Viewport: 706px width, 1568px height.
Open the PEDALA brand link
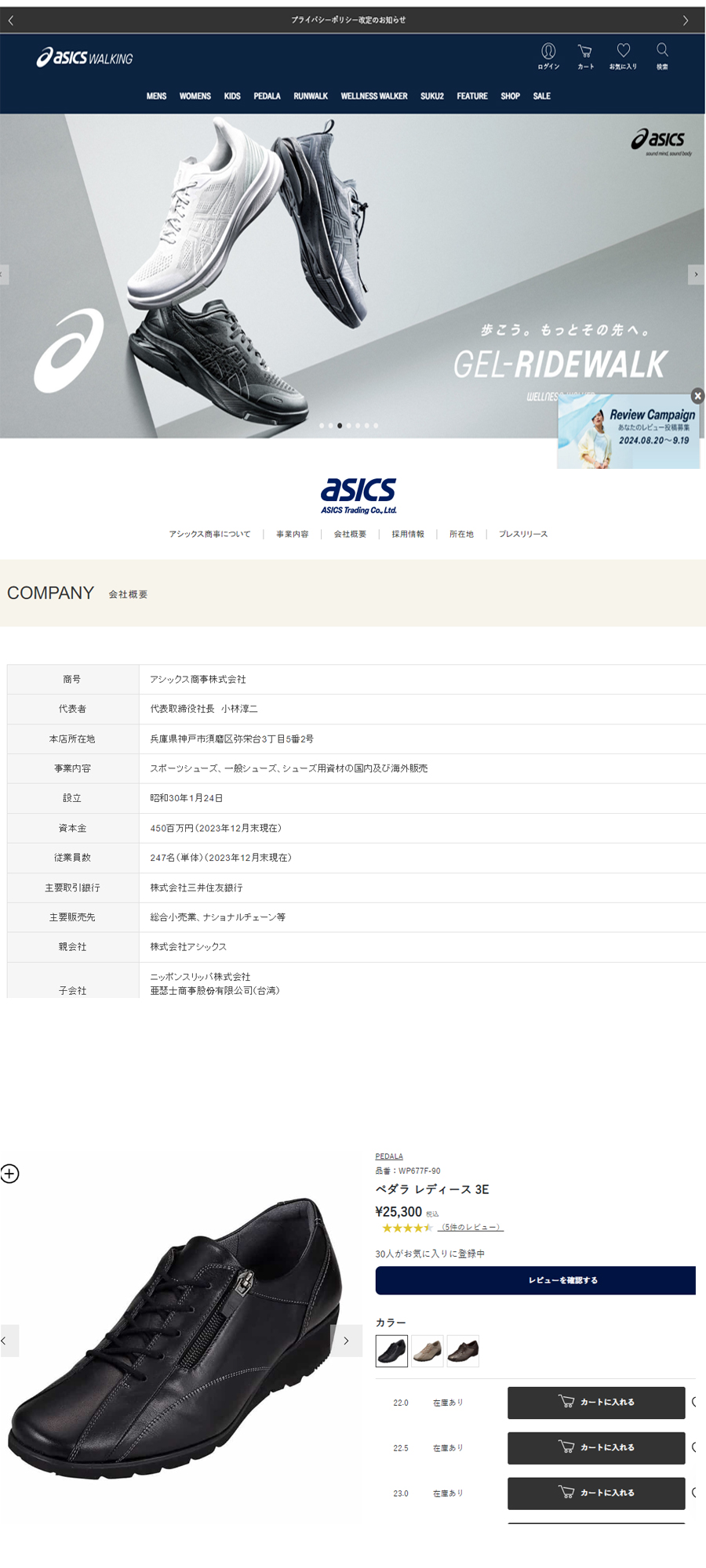(389, 1156)
